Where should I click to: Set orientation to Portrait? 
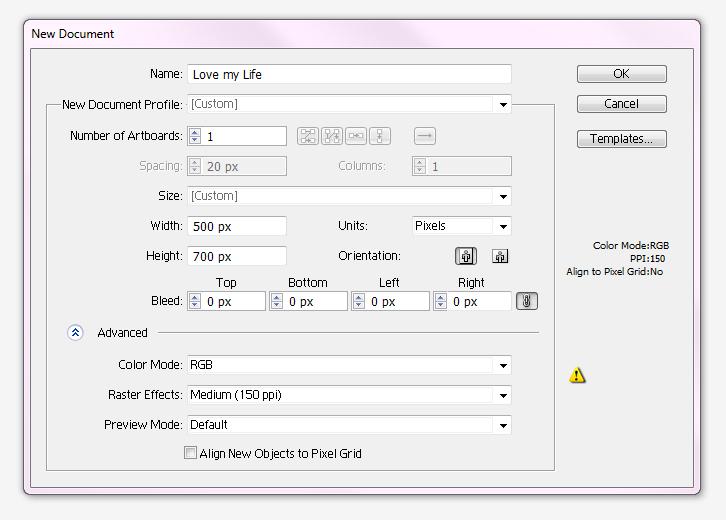466,256
